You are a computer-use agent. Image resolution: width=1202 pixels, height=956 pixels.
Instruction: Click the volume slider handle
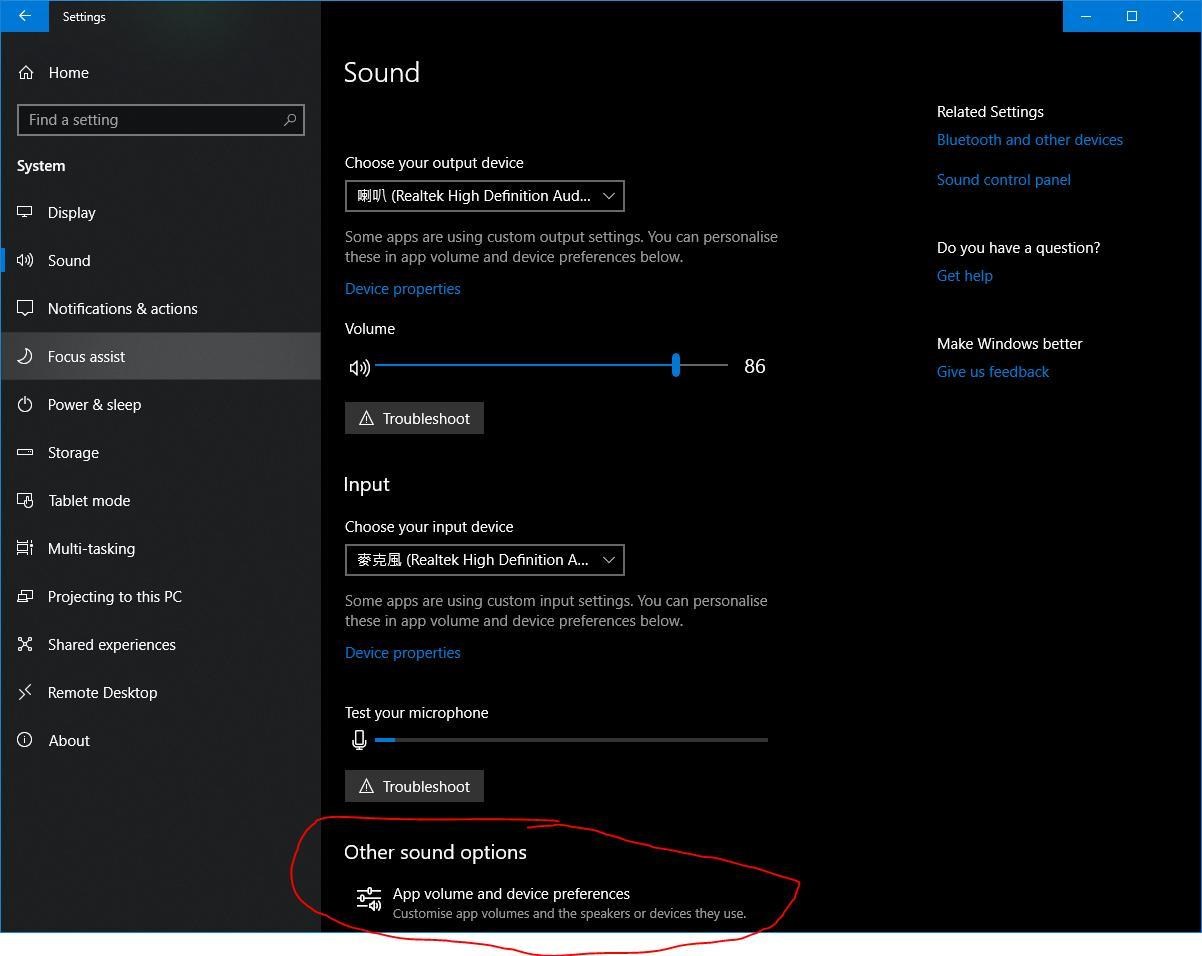coord(676,366)
